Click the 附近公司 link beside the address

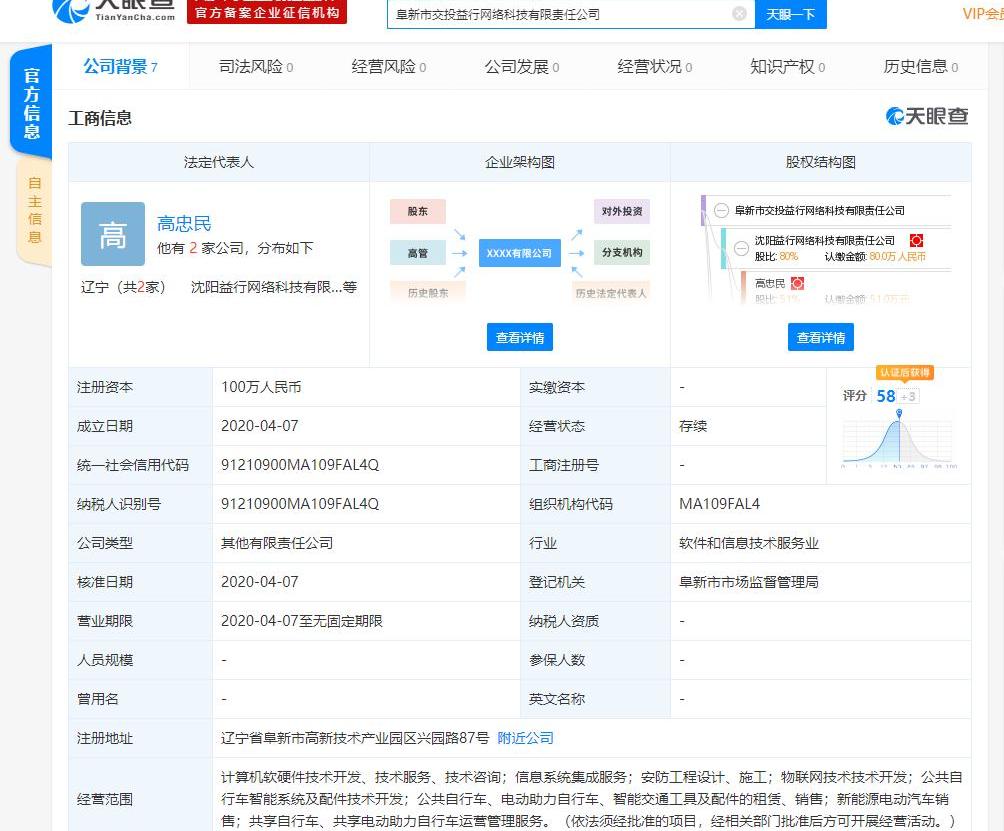526,738
